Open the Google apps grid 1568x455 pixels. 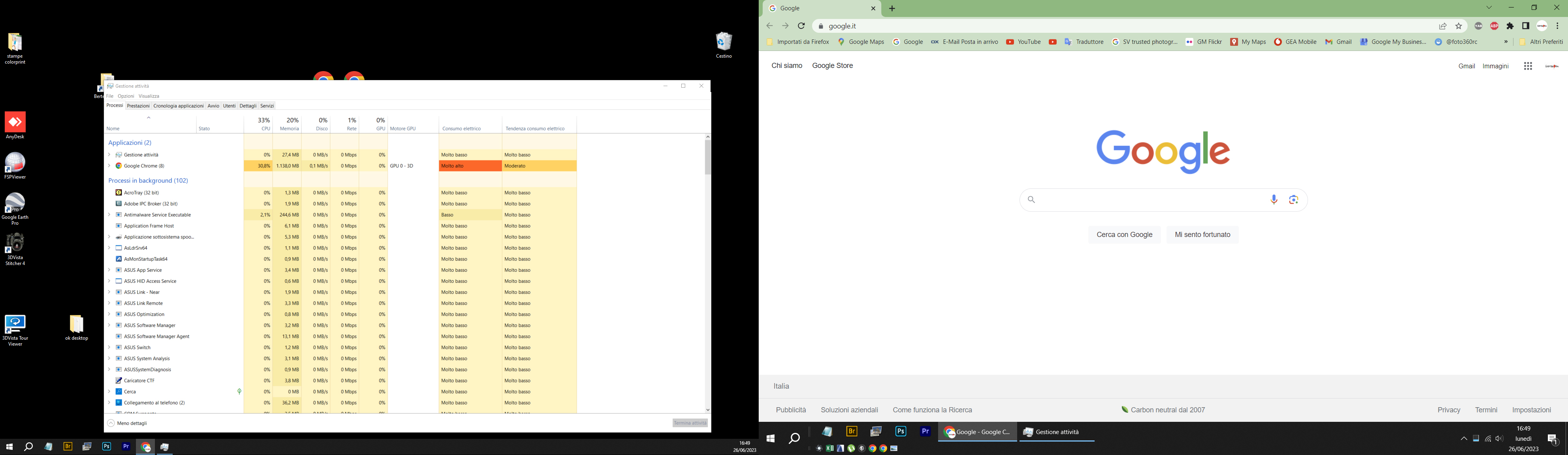point(1528,66)
